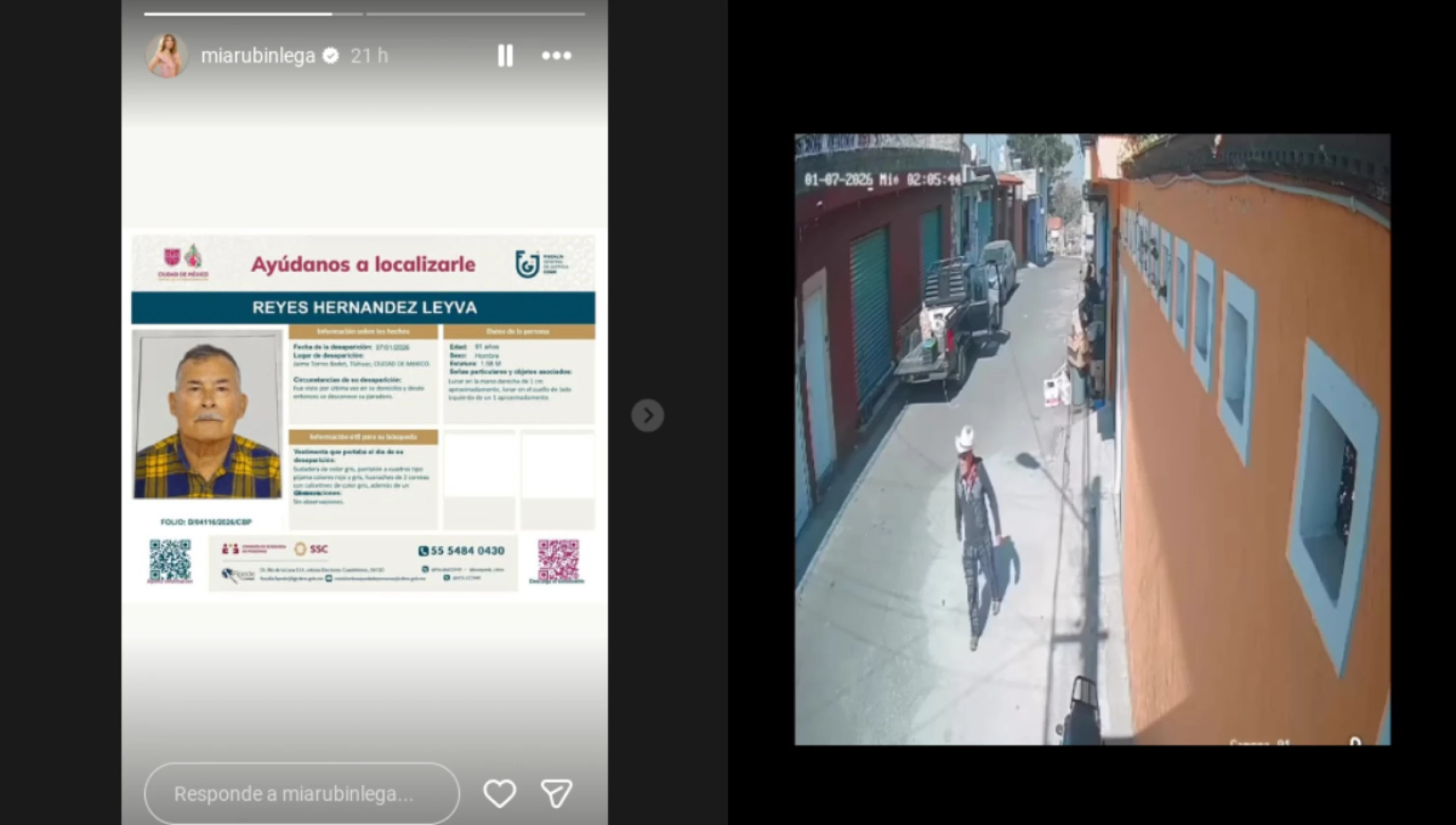Advance to next story with arrow
Image resolution: width=1456 pixels, height=825 pixels.
(647, 415)
